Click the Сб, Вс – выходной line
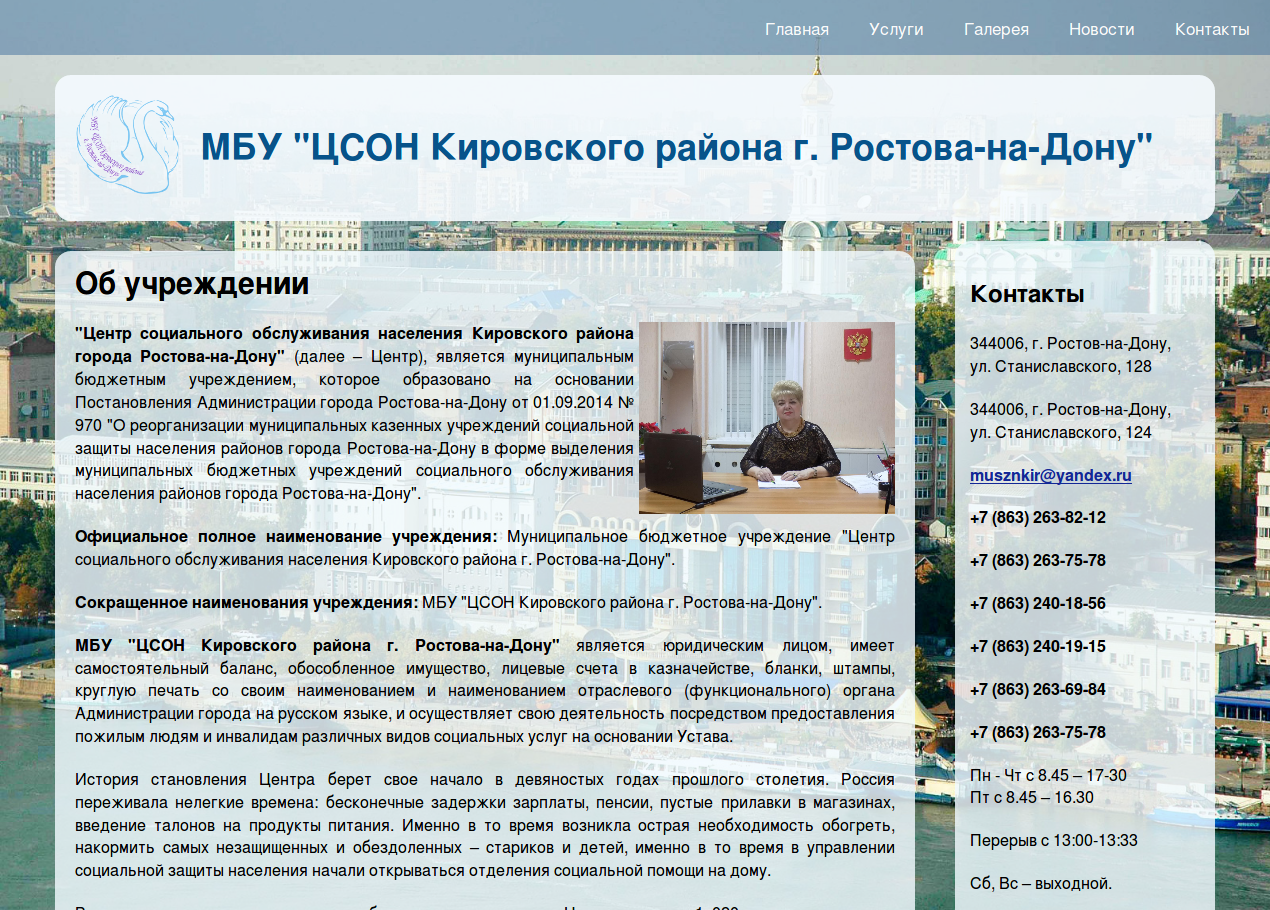1270x910 pixels. (x=1041, y=884)
